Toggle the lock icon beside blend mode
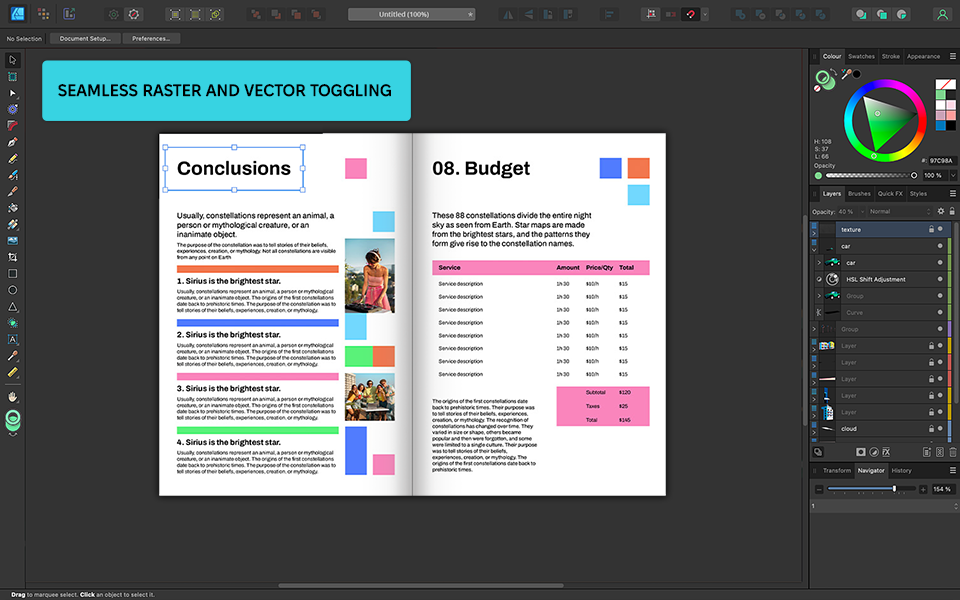The image size is (960, 600). 952,211
